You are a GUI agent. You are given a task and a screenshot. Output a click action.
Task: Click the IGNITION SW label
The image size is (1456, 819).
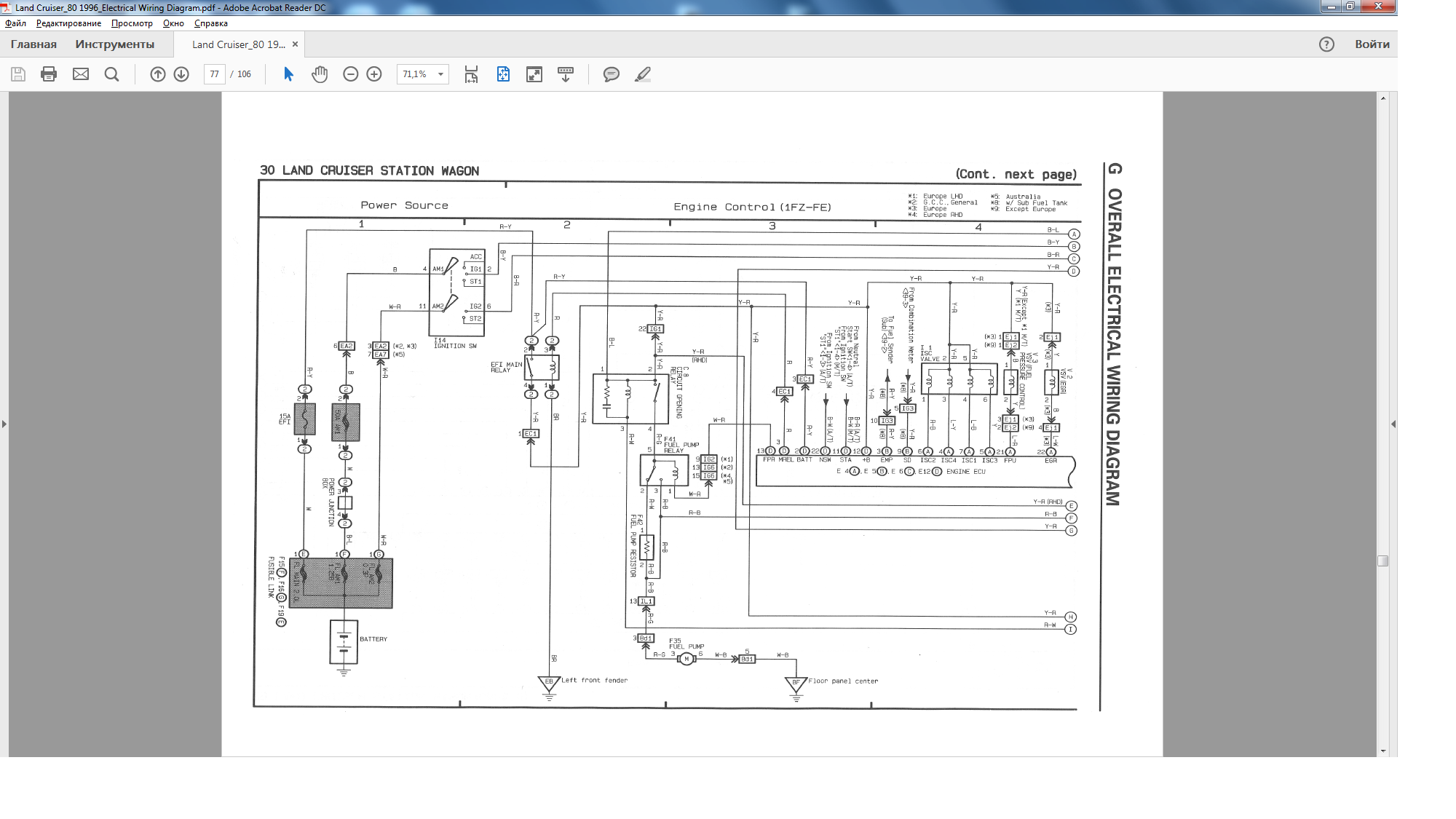(x=455, y=346)
